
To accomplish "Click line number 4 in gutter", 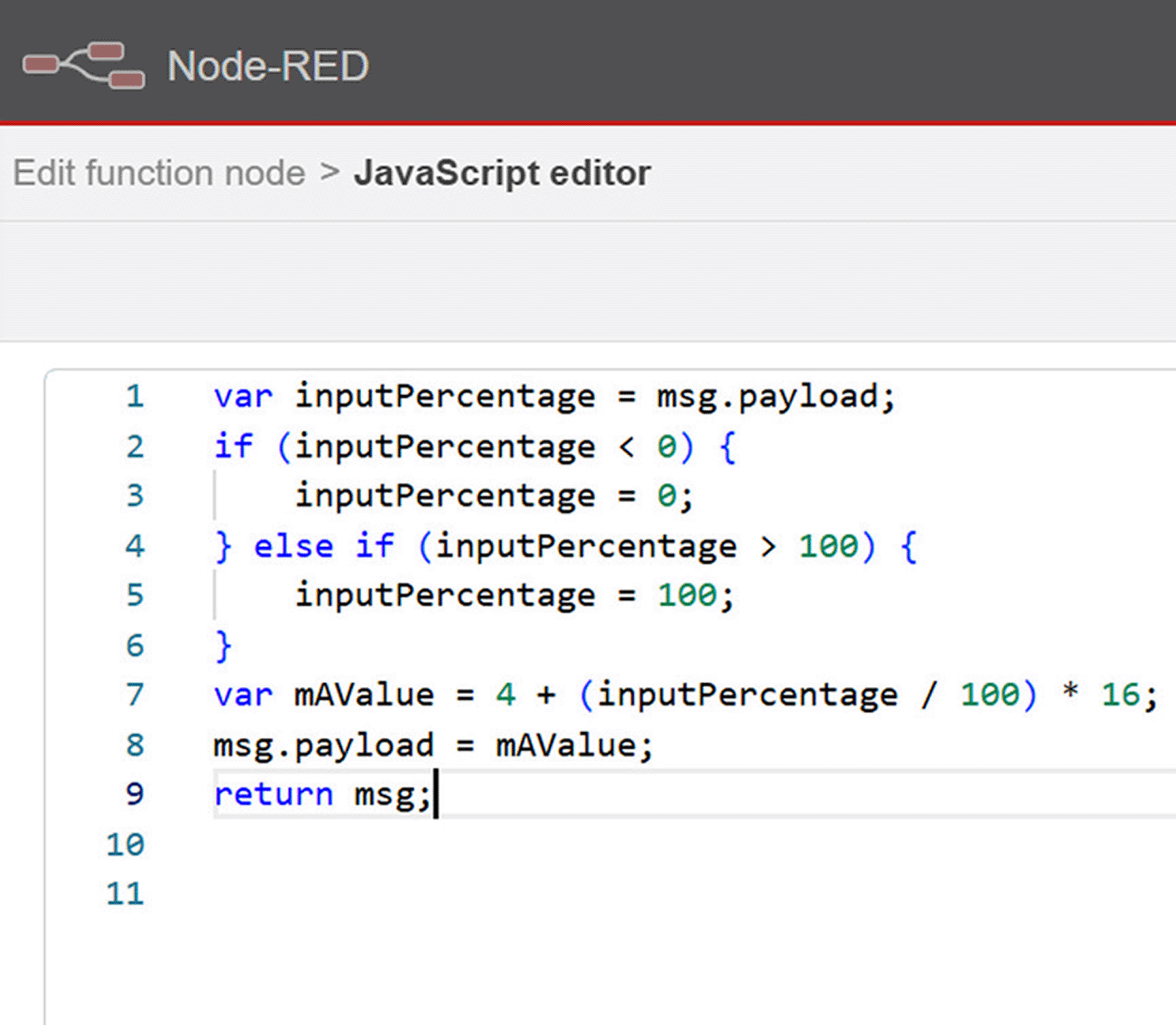I will coord(134,546).
